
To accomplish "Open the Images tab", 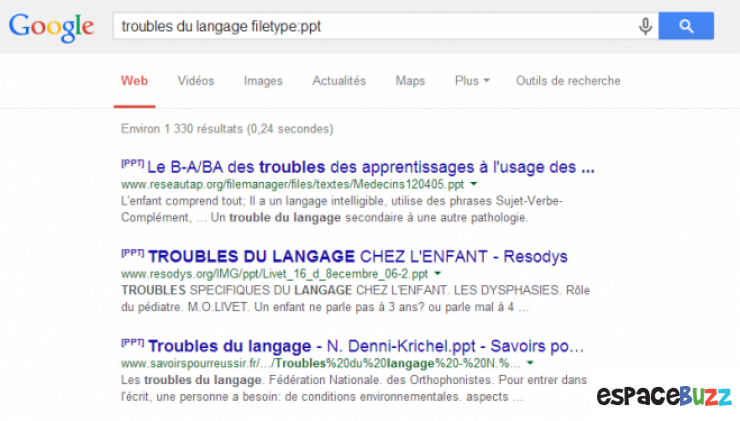I will [x=263, y=81].
